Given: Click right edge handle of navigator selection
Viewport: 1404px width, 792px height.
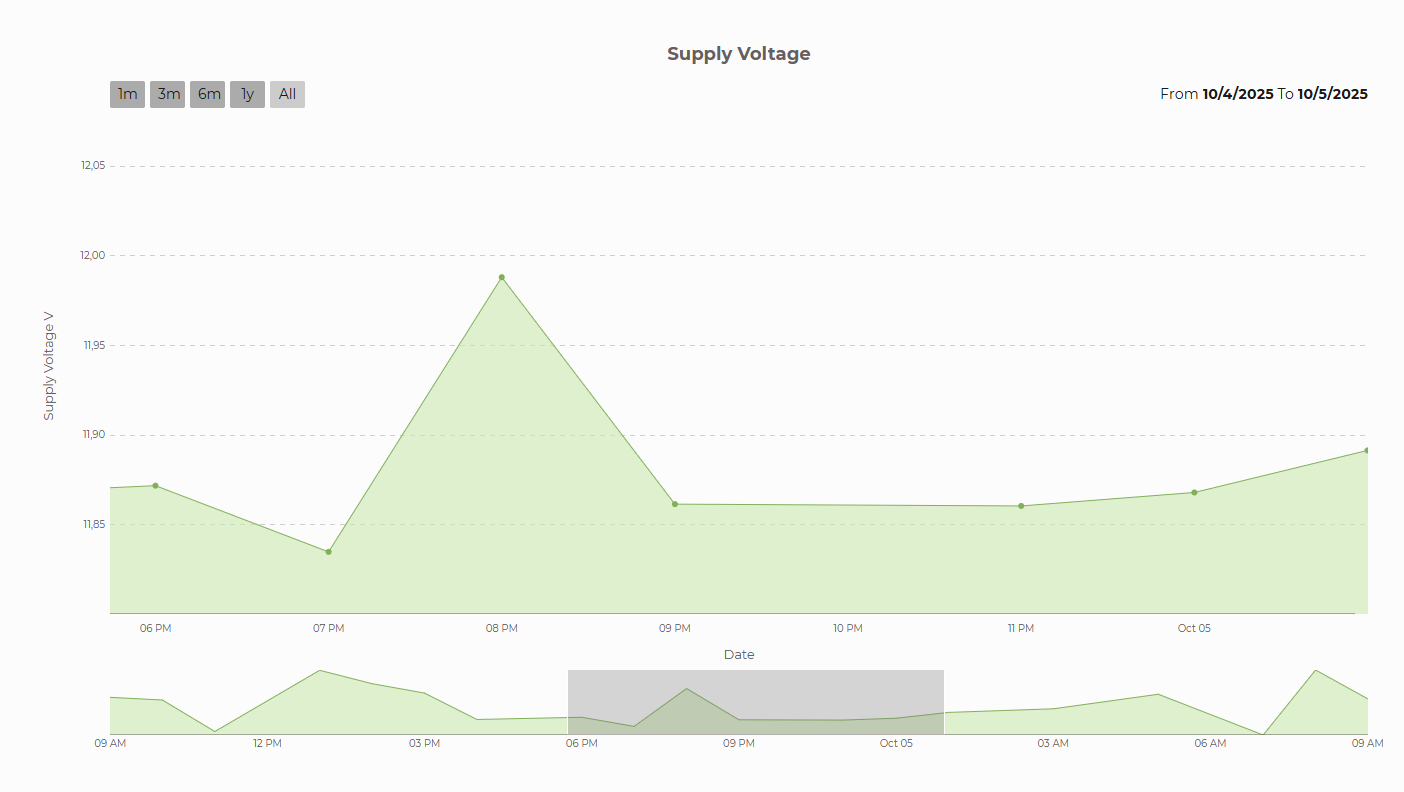Looking at the screenshot, I should (x=944, y=702).
